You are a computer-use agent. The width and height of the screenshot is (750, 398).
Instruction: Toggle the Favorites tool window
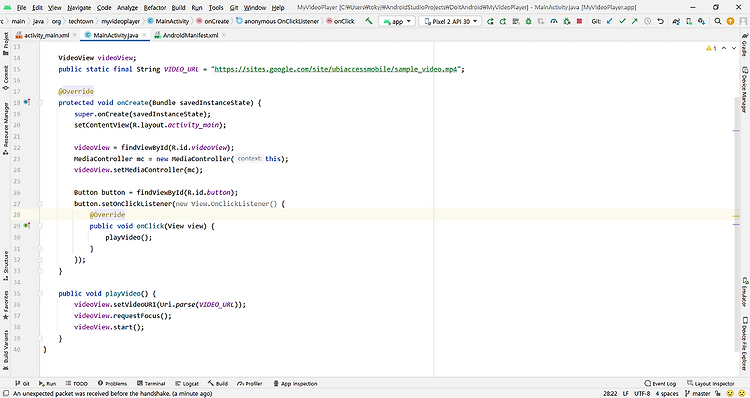tap(5, 305)
